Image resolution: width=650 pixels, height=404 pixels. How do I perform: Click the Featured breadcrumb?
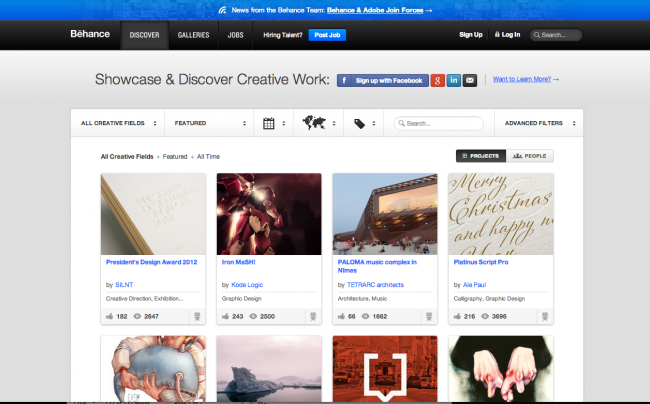175,156
